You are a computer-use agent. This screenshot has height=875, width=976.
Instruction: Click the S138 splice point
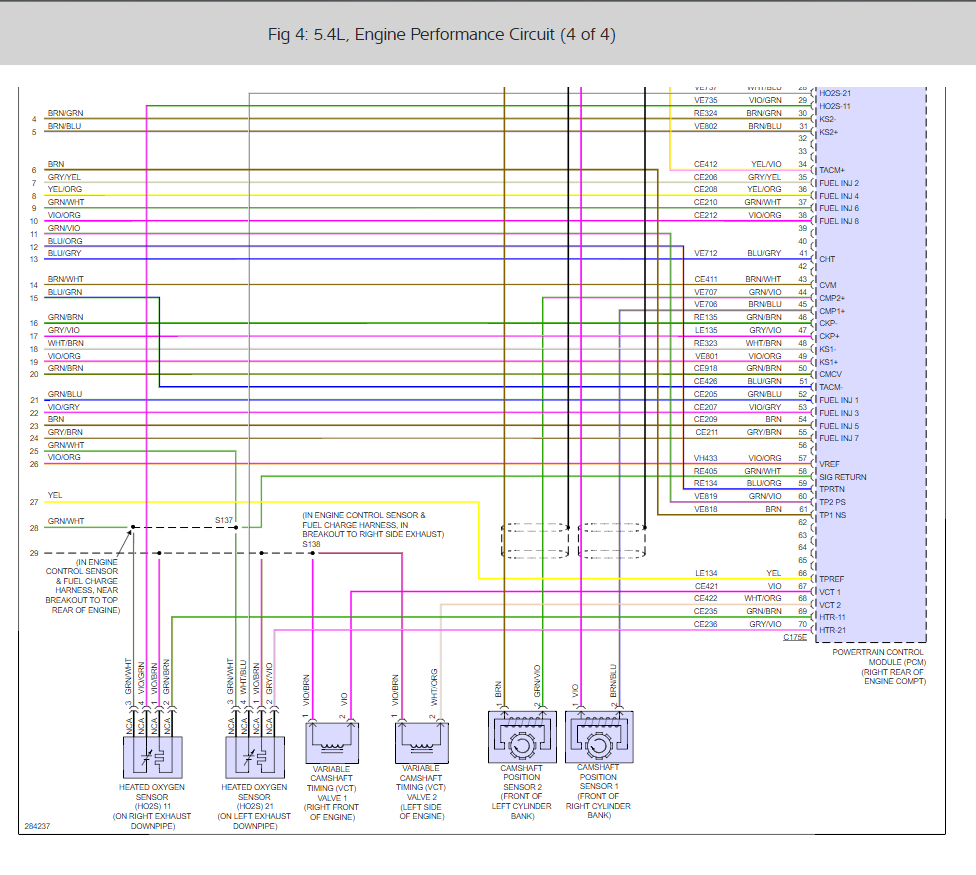312,553
